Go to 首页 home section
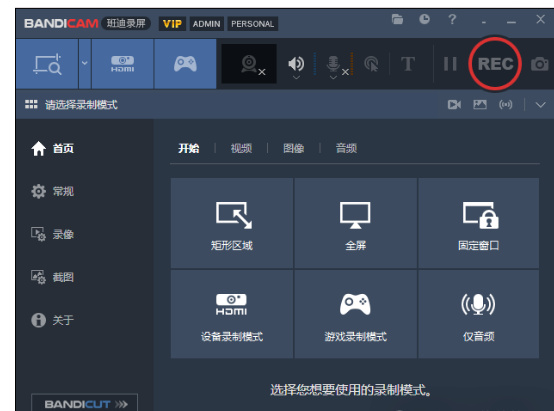 point(52,148)
